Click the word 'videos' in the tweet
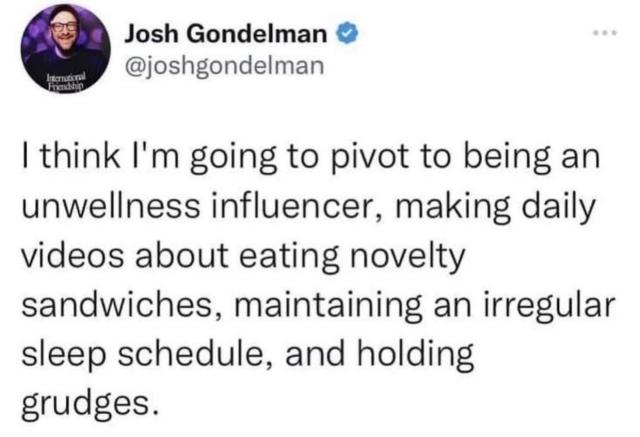 click(72, 256)
